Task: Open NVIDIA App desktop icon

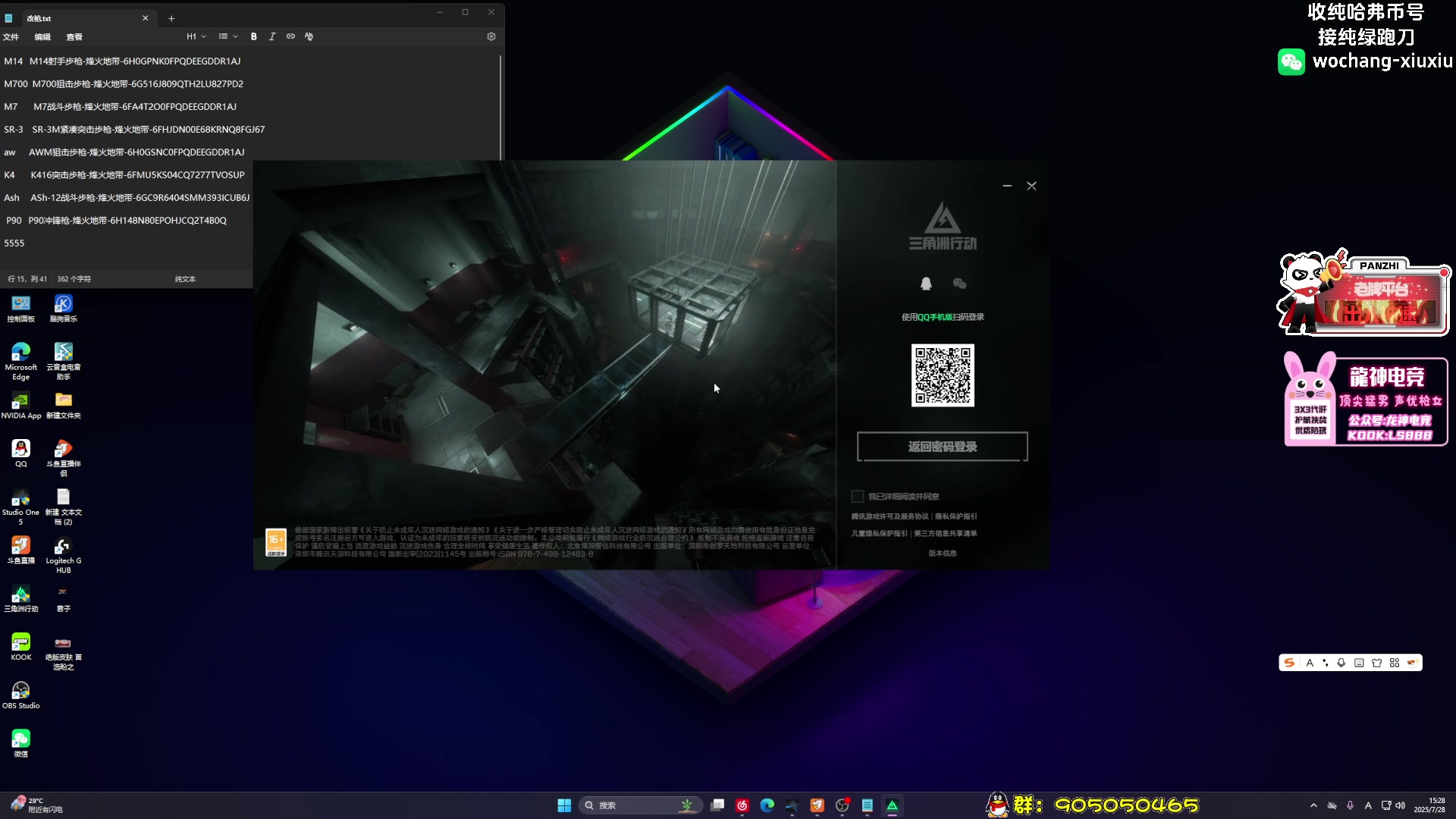Action: [21, 406]
